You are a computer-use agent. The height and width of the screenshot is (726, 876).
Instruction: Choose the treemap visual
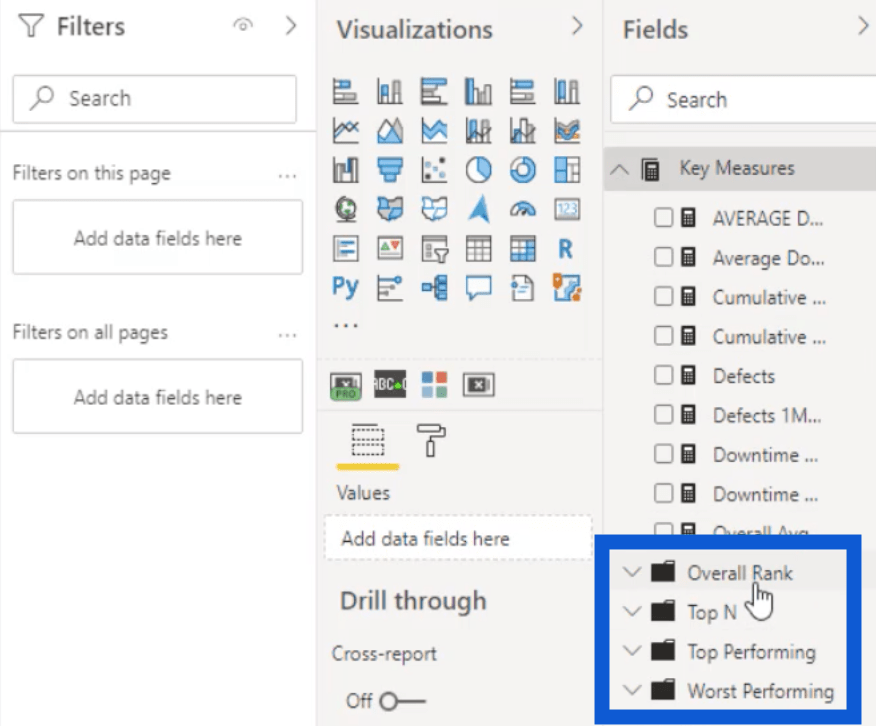pyautogui.click(x=566, y=170)
